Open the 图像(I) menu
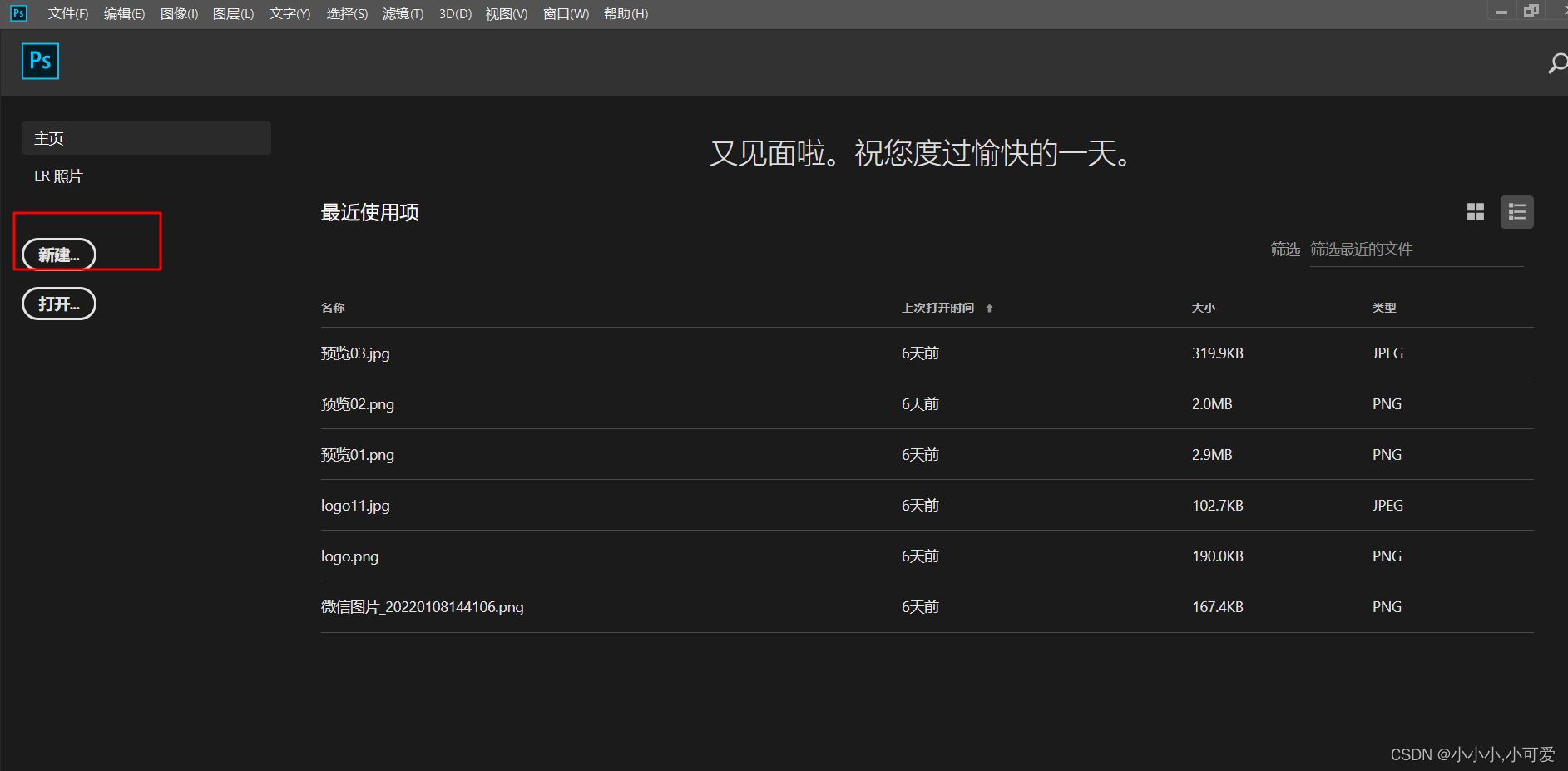The width and height of the screenshot is (1568, 771). 179,14
